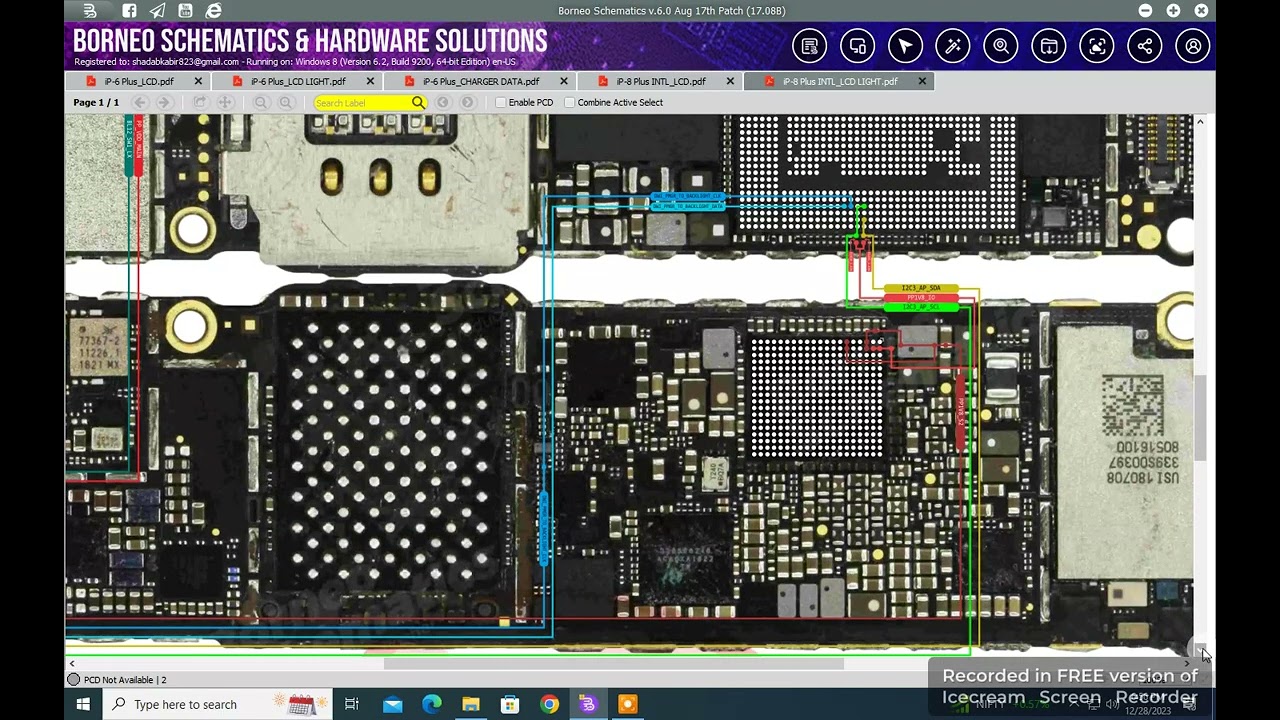Click the horizontal scrollbar thumb
Viewport: 1280px width, 720px height.
613,663
